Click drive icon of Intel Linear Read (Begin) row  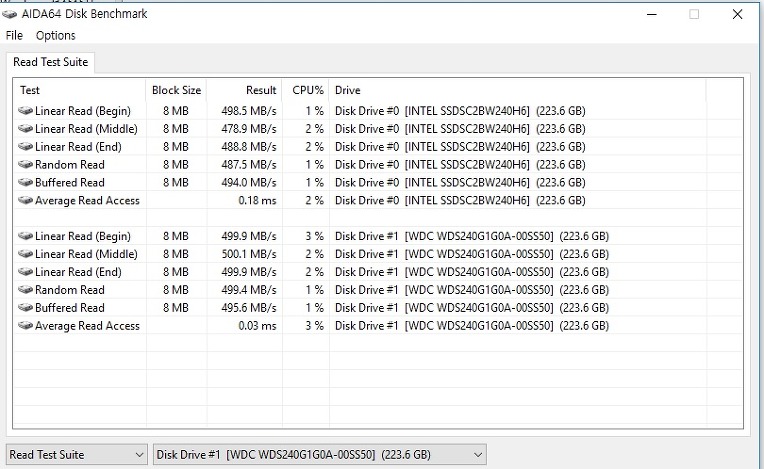[25, 111]
